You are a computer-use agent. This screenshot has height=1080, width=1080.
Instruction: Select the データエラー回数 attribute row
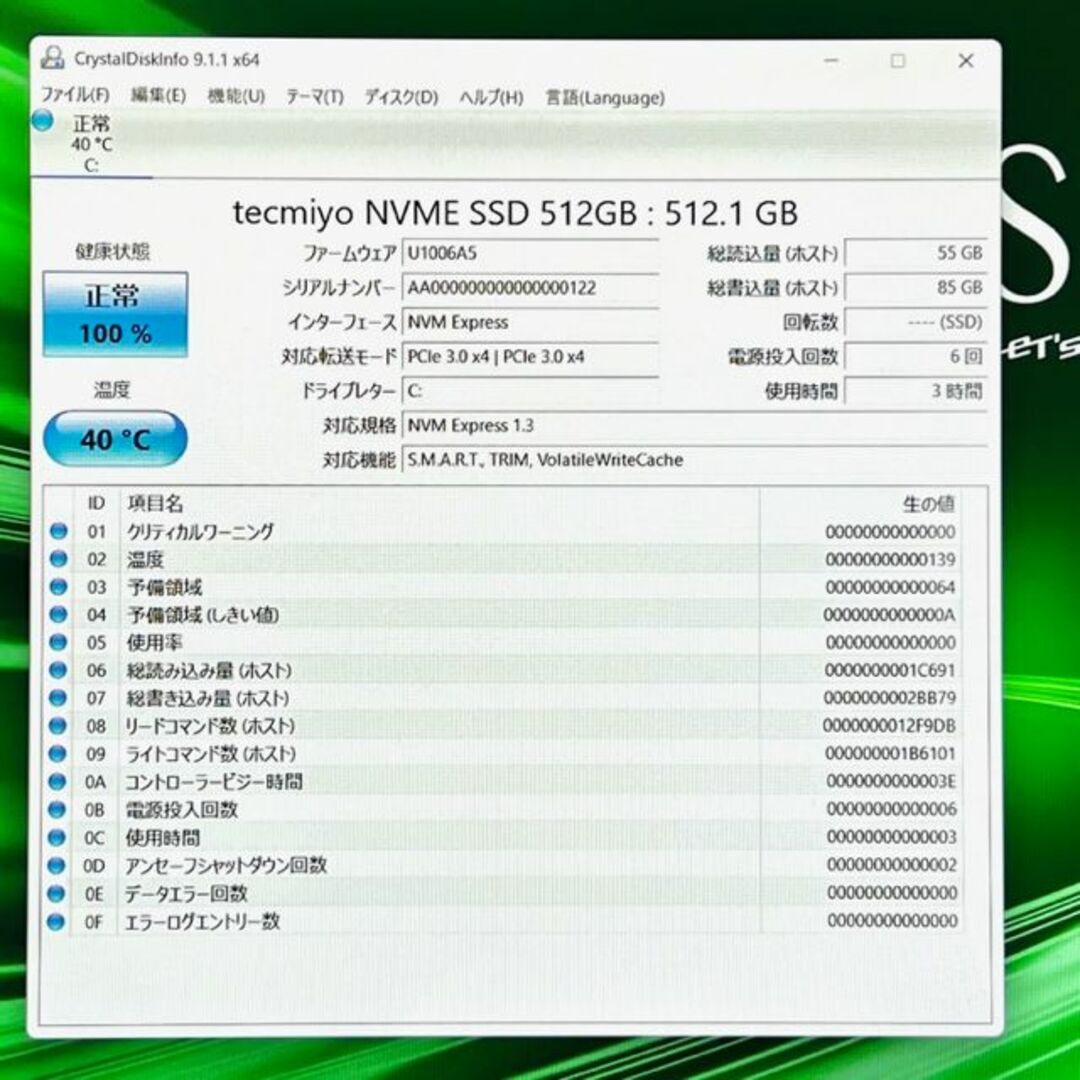pyautogui.click(x=503, y=893)
